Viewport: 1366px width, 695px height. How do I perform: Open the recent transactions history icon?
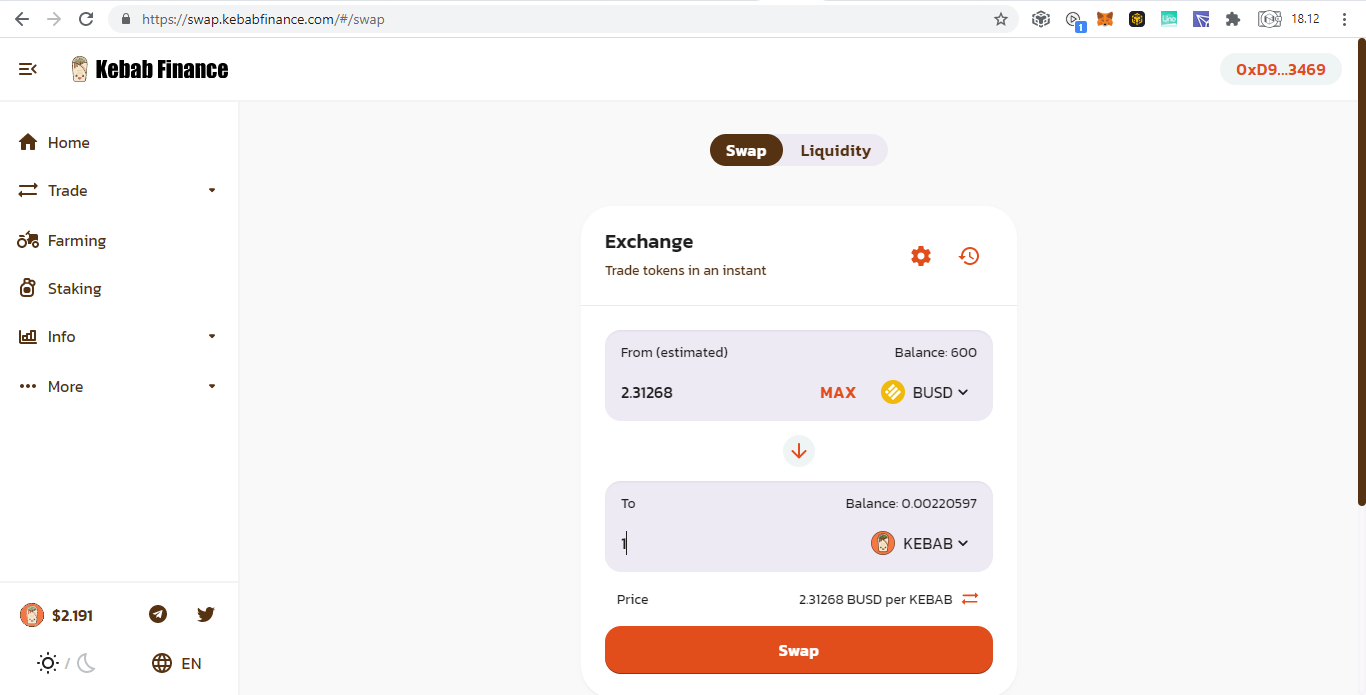pos(969,256)
